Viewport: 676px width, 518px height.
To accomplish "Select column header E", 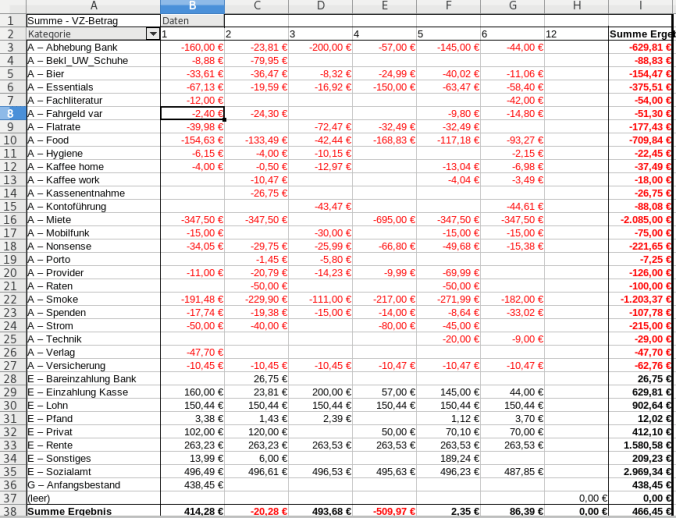I will 384,7.
